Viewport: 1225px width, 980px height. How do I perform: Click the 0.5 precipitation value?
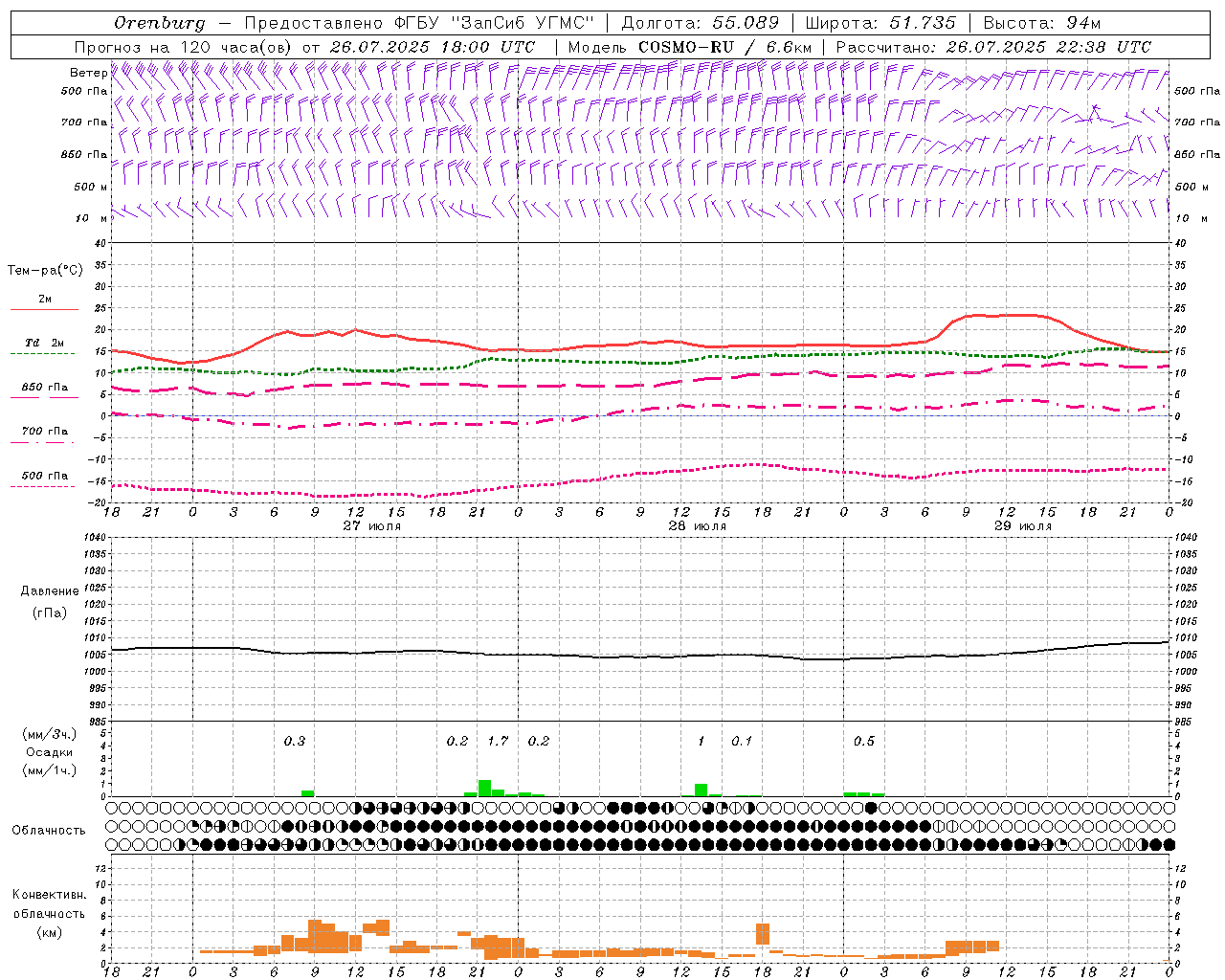pyautogui.click(x=864, y=741)
